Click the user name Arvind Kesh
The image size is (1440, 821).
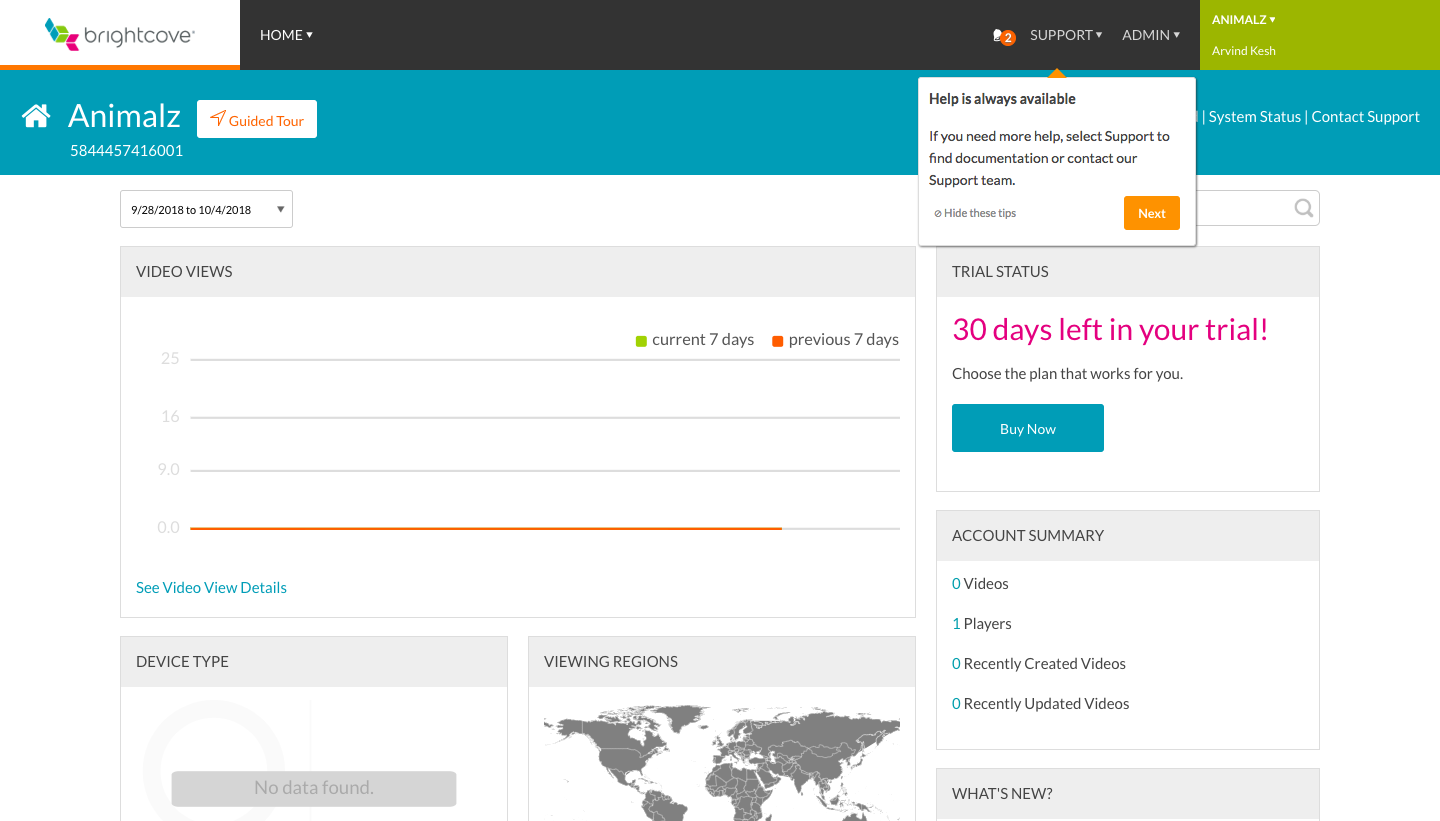pos(1243,51)
